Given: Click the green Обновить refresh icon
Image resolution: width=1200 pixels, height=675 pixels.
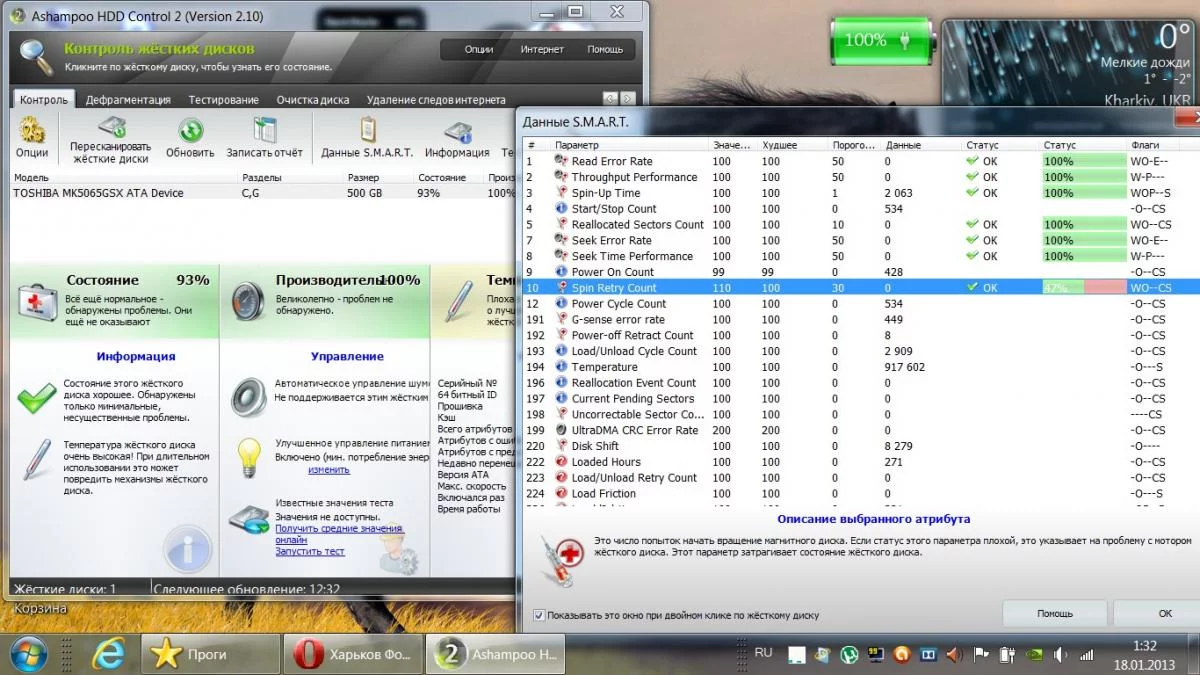Looking at the screenshot, I should [191, 131].
